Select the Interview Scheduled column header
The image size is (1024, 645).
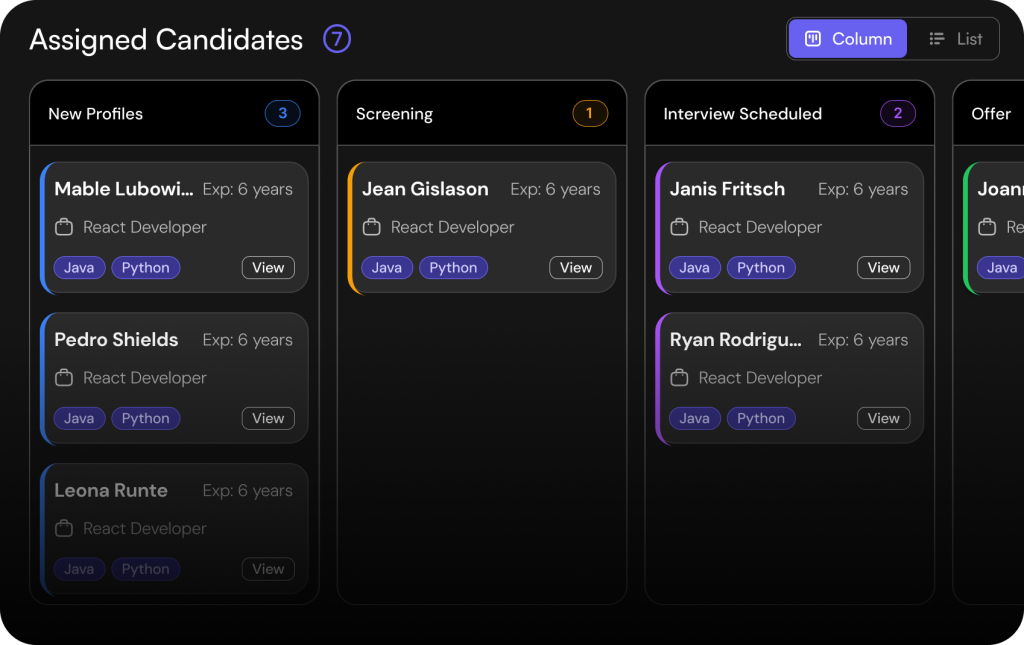pyautogui.click(x=790, y=114)
